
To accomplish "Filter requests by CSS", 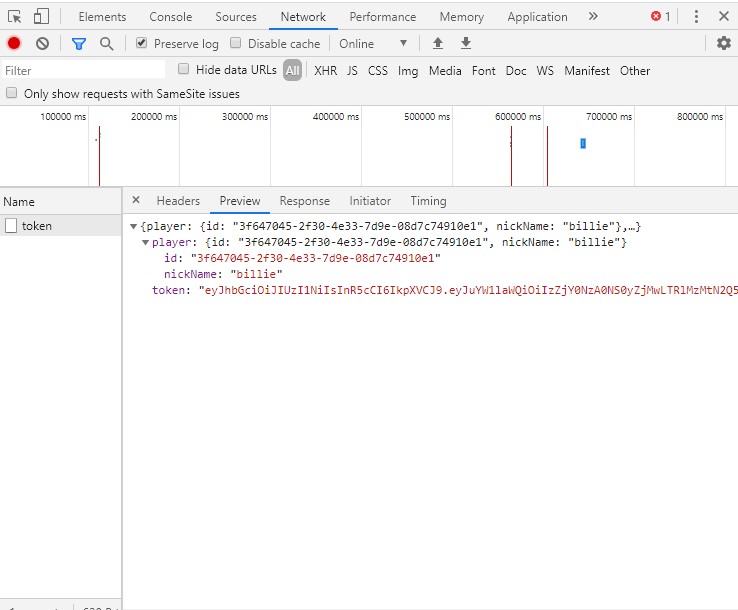I will coord(377,71).
